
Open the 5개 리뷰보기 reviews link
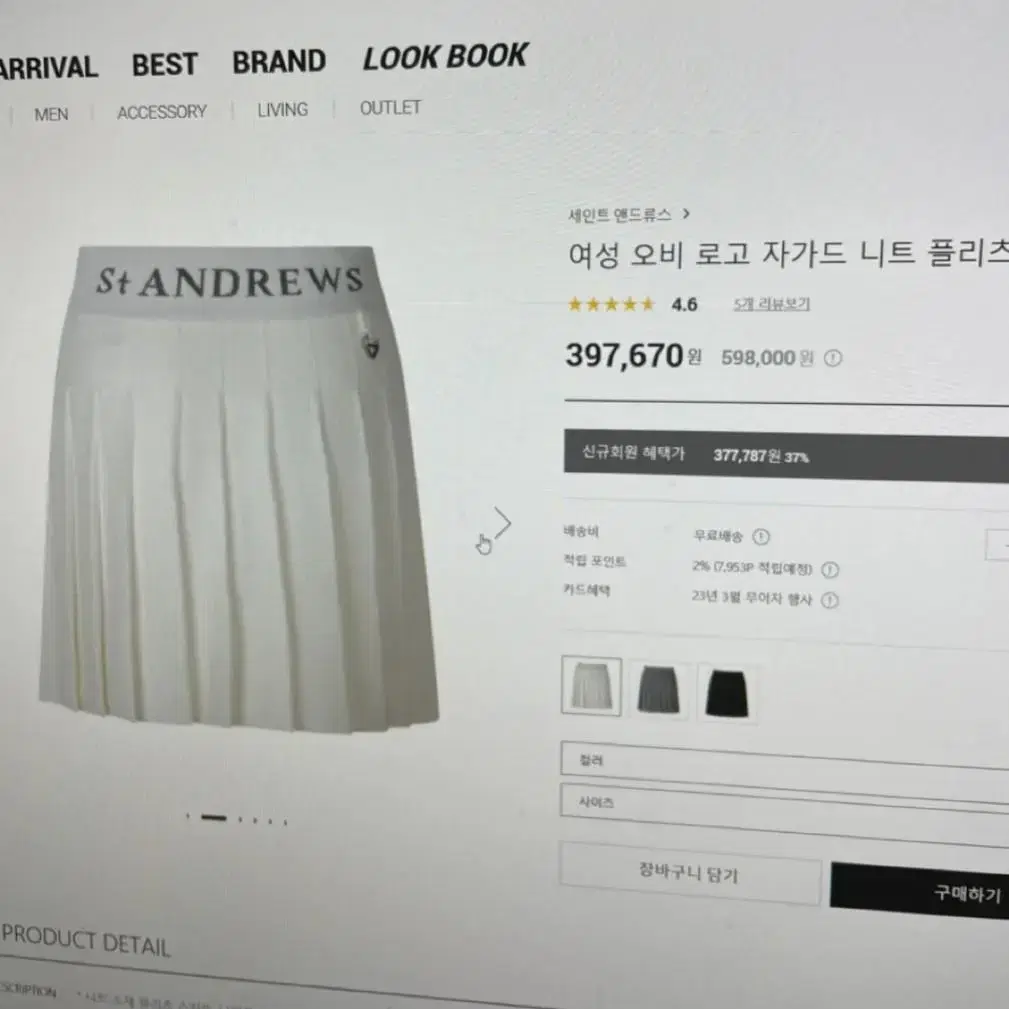pyautogui.click(x=772, y=304)
